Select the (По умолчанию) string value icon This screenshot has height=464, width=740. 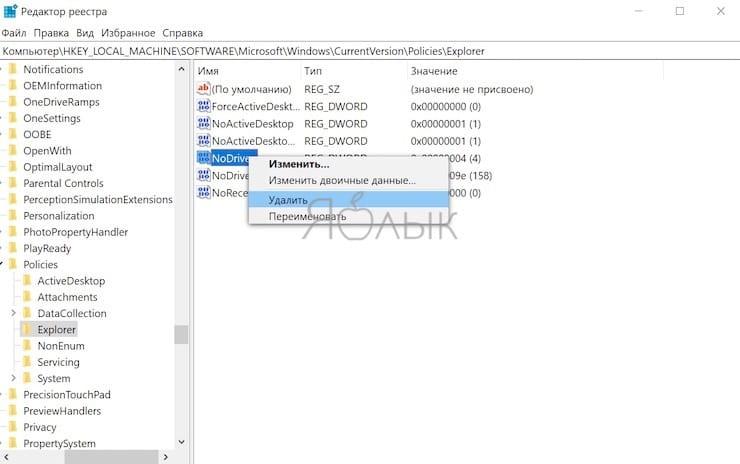pyautogui.click(x=203, y=89)
